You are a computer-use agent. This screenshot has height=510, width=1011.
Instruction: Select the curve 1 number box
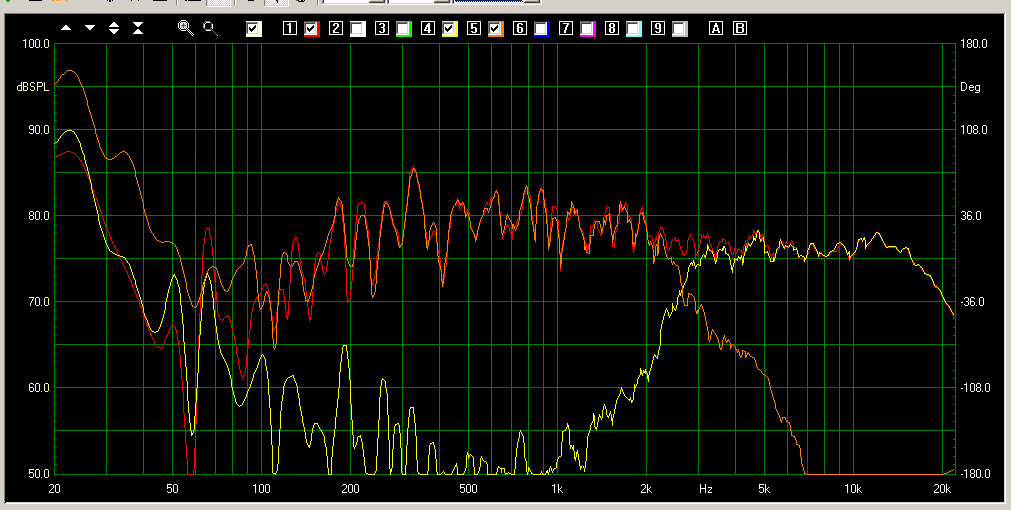coord(290,29)
